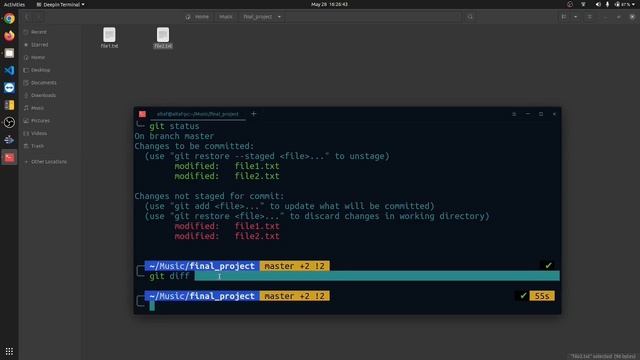Click the red unstaged 'file2.txt' entry
The width and height of the screenshot is (640, 360).
pyautogui.click(x=257, y=236)
